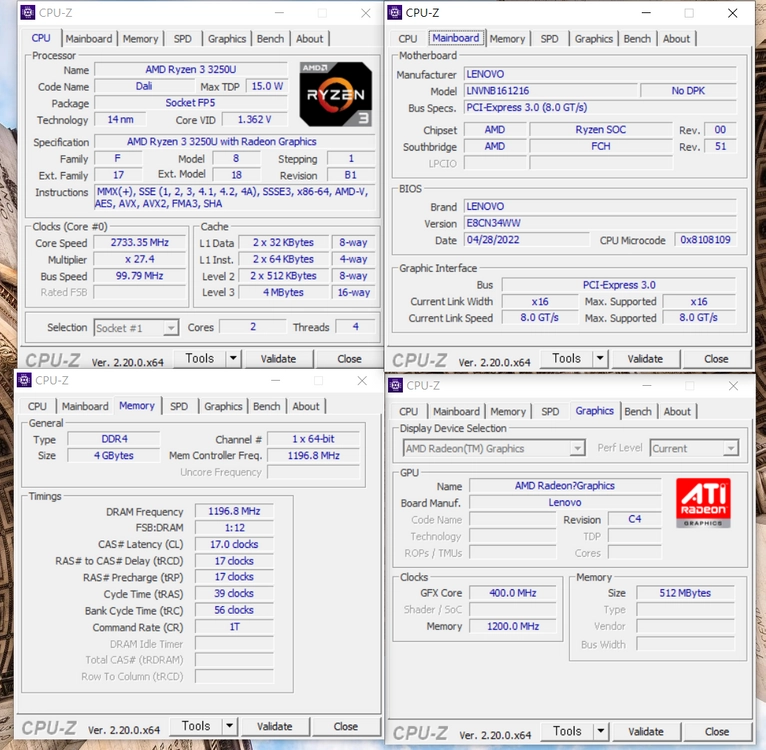Screen dimensions: 766x750
Task: Click the CPU-Z app icon in top-left window title bar
Action: point(28,12)
